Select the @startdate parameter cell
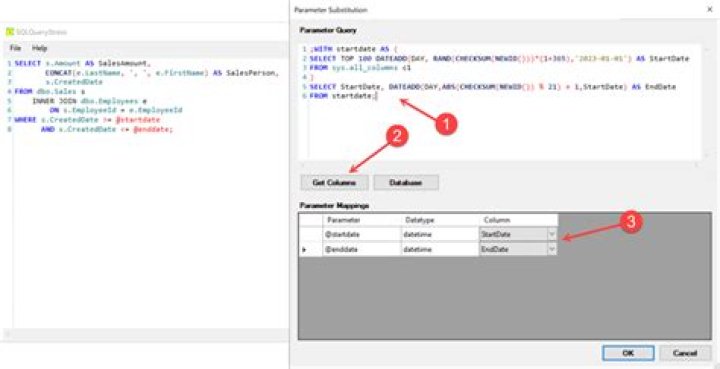This screenshot has width=720, height=369. pos(361,235)
